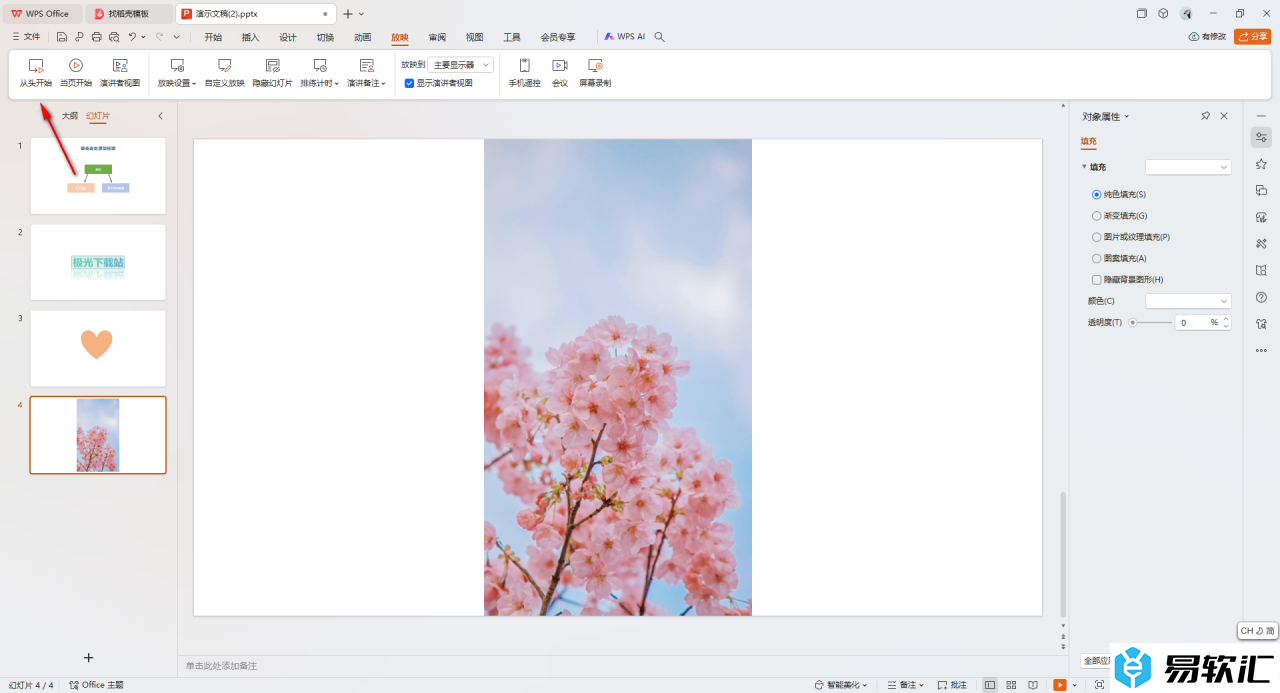Select 图案填充(A) radio button
Screen dimensions: 1280x693
pyautogui.click(x=1097, y=258)
